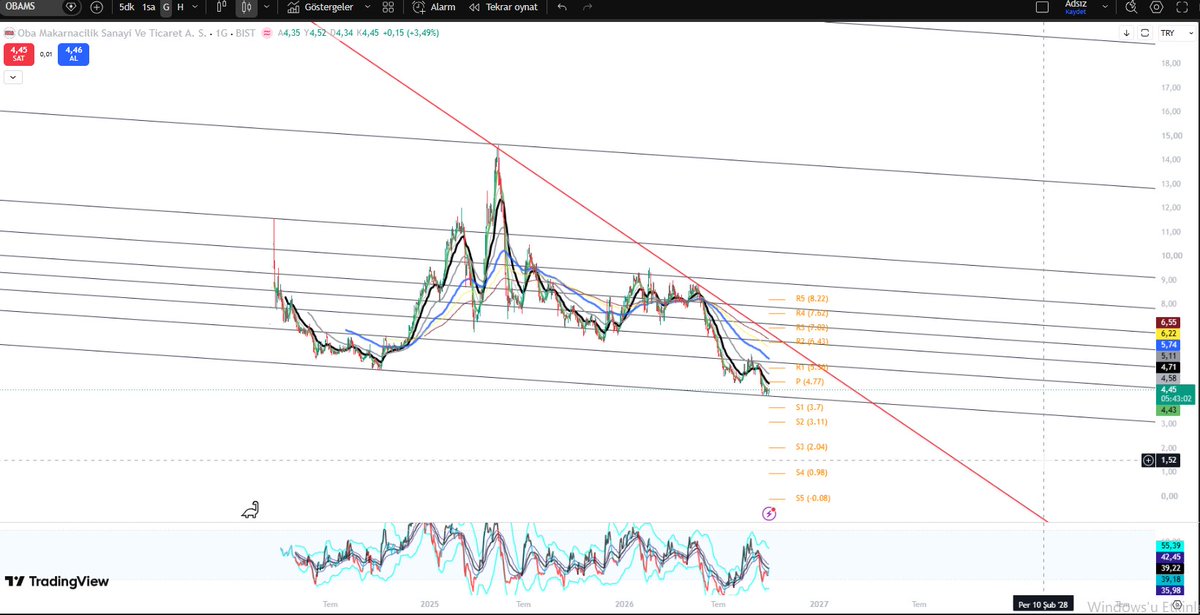Click the S1 (3.7) pivot label
This screenshot has width=1200, height=615.
point(809,407)
